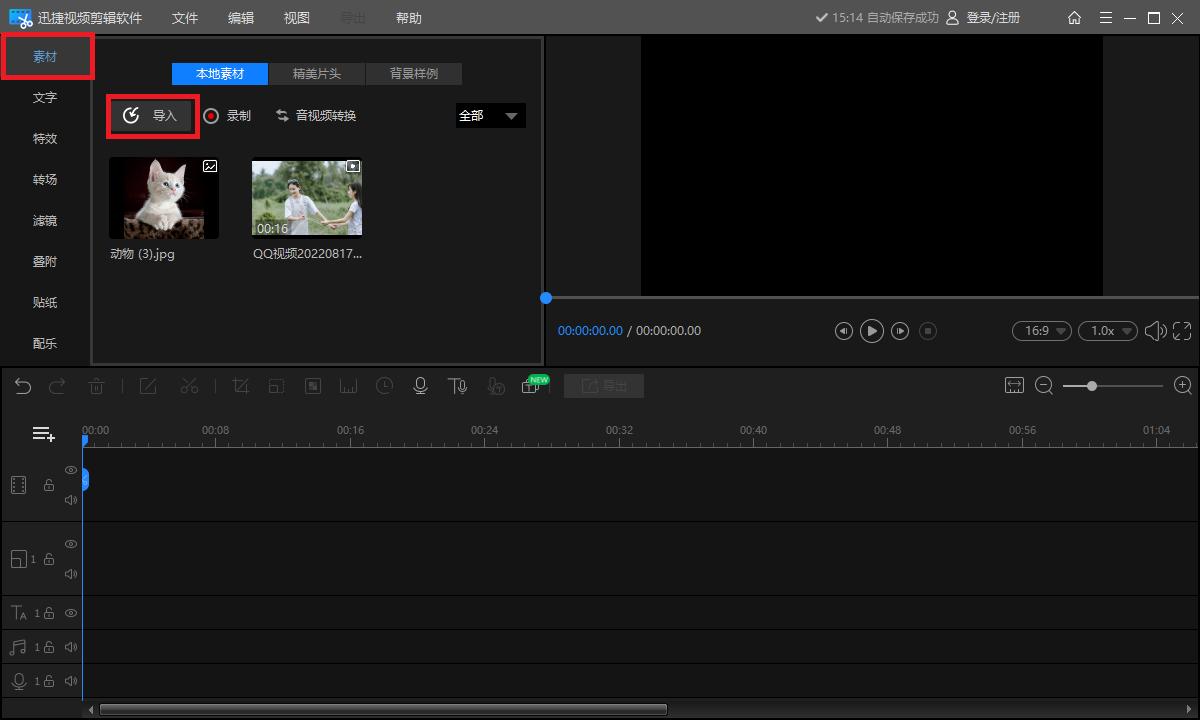Open the 文件 menu

[x=185, y=18]
